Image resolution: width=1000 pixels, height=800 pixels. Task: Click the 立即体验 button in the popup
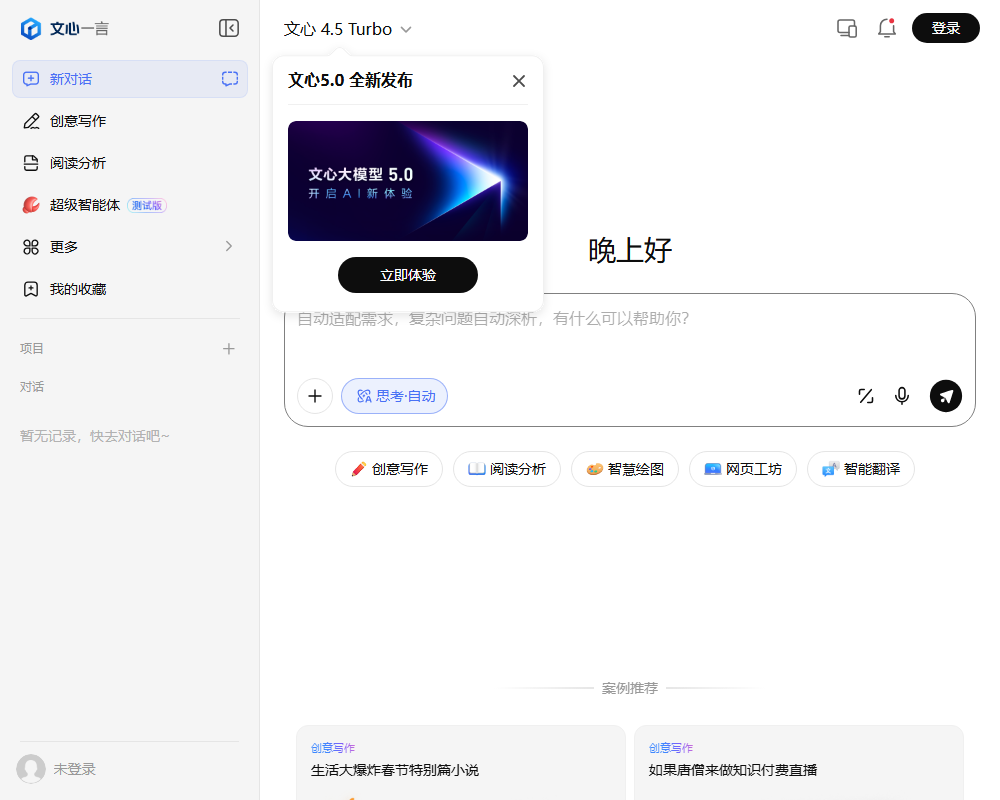[x=408, y=275]
